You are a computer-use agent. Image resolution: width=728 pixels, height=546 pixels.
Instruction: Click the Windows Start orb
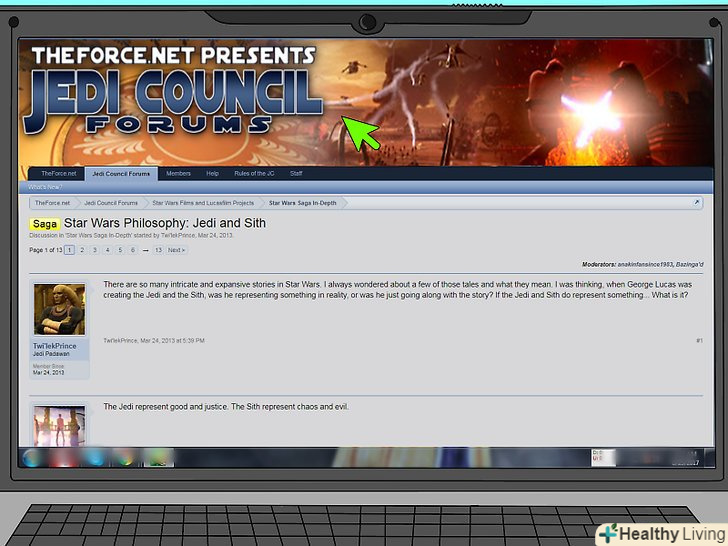[32, 458]
